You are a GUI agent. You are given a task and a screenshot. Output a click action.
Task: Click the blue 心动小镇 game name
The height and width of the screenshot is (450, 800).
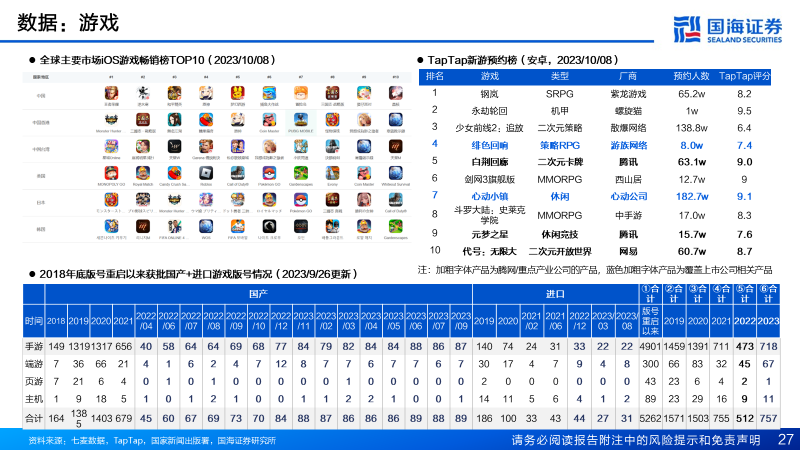pyautogui.click(x=489, y=196)
